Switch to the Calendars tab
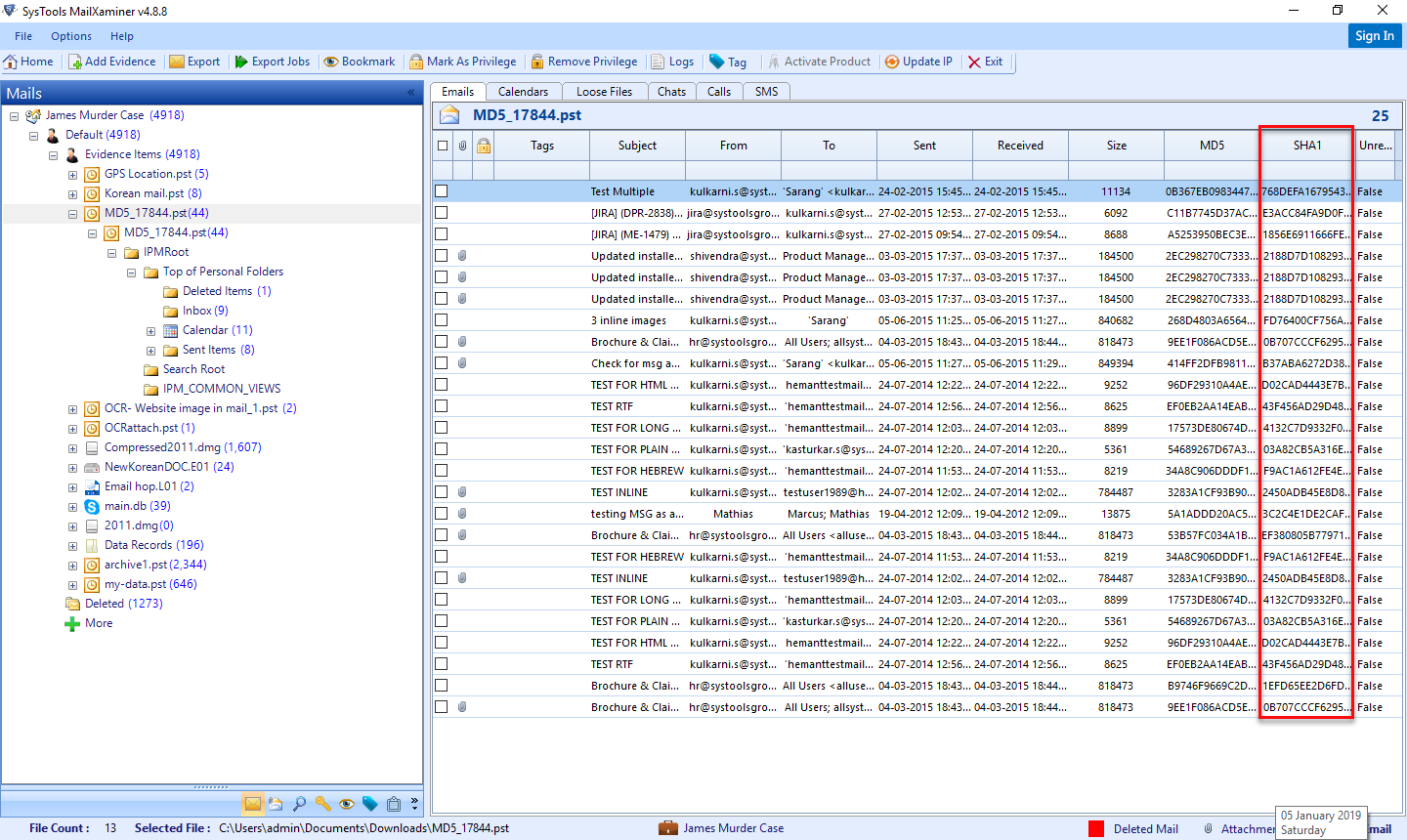1407x840 pixels. [523, 91]
